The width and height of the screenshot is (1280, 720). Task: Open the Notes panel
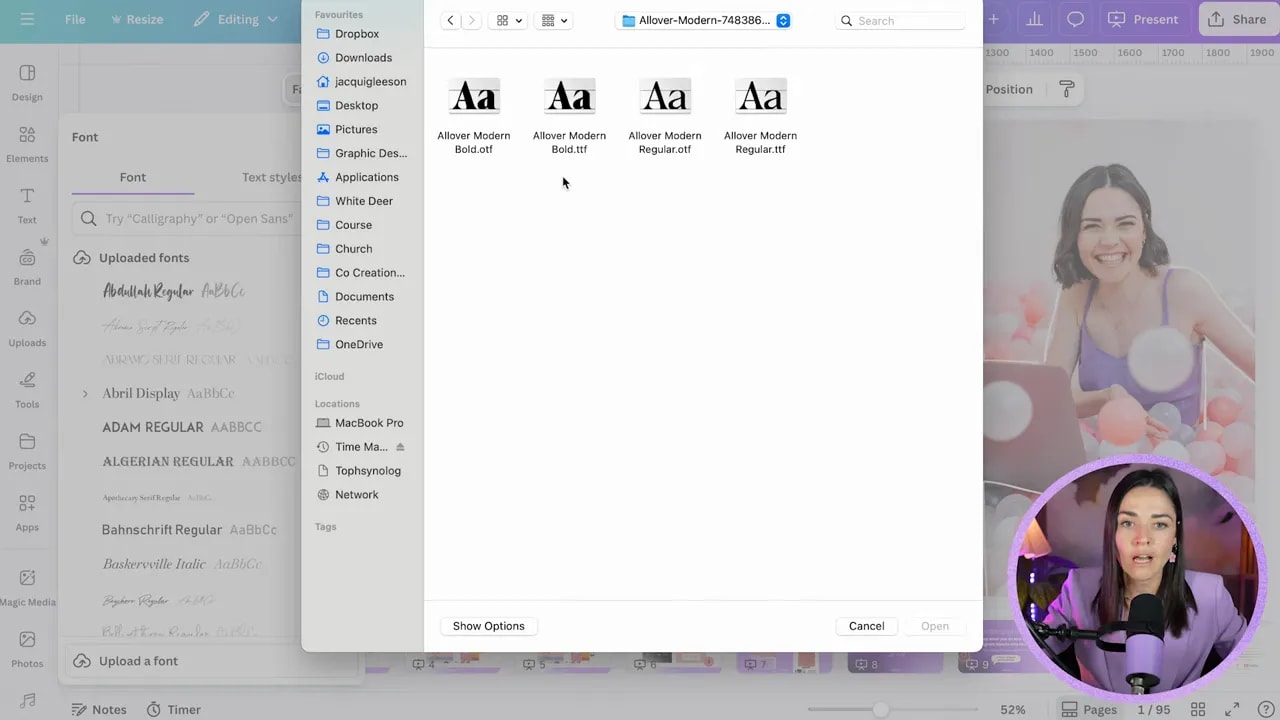[x=98, y=709]
